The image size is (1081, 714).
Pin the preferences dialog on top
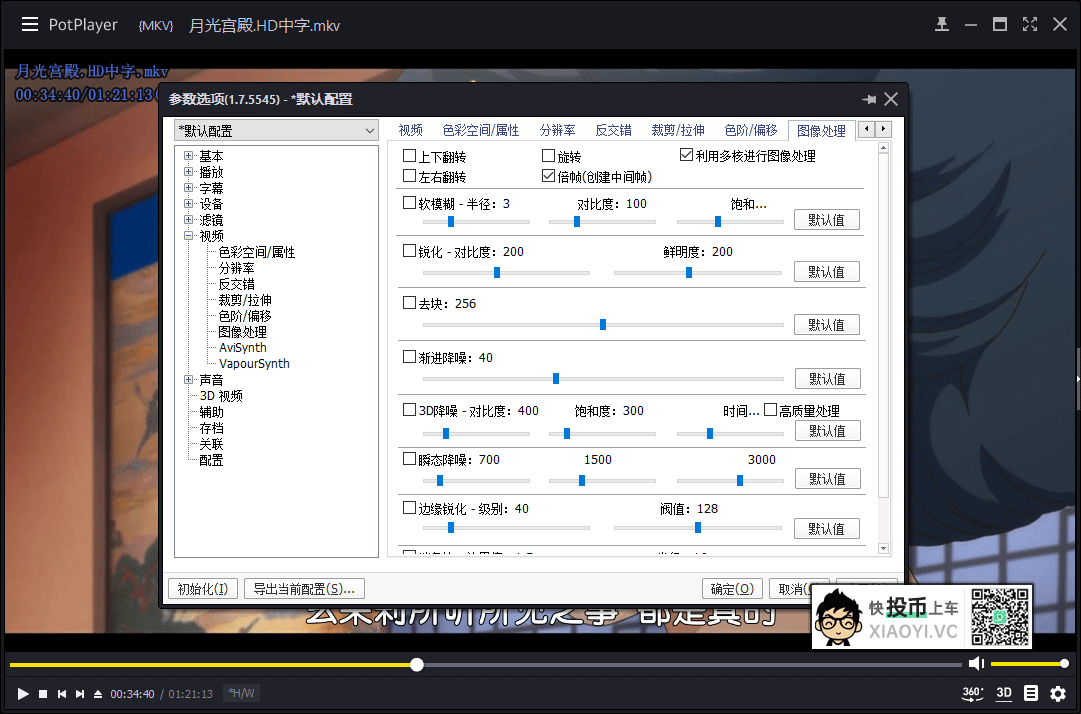click(868, 99)
